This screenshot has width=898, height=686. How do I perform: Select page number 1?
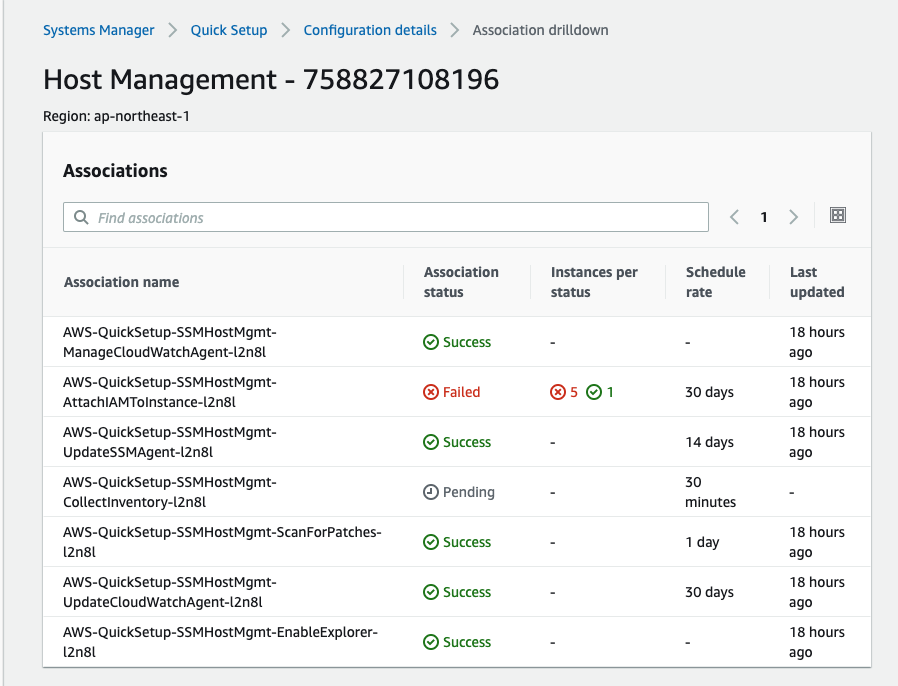tap(763, 217)
